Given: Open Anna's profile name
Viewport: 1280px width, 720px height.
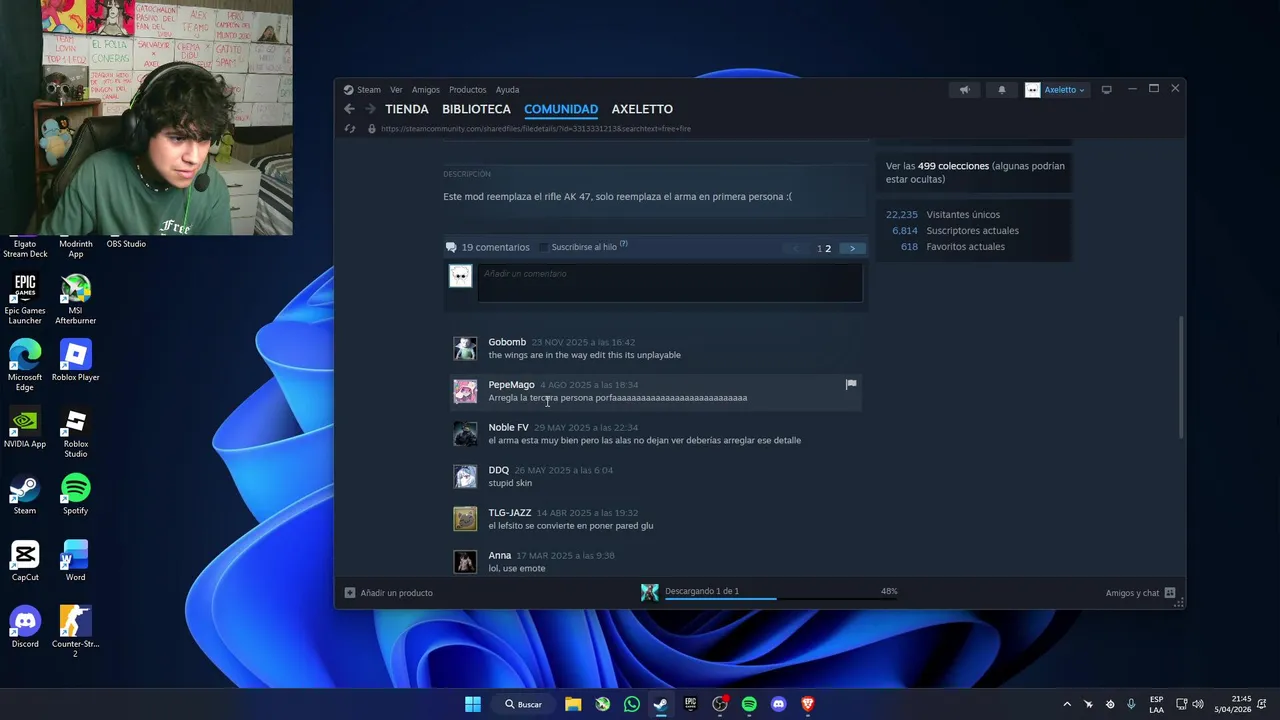Looking at the screenshot, I should tap(499, 555).
